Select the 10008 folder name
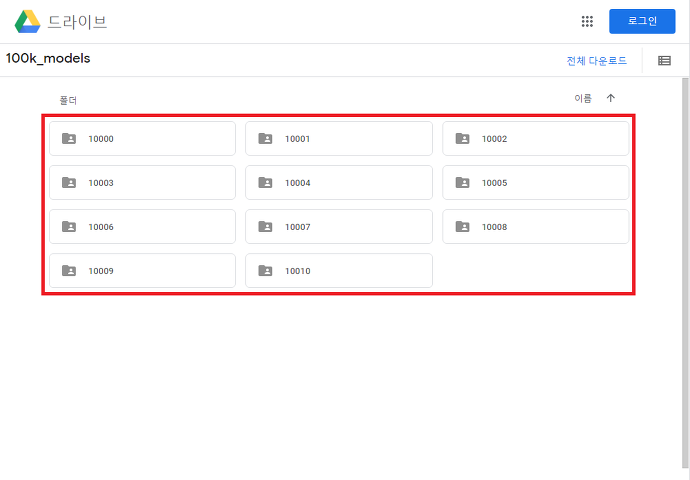Screen dimensions: 690x480 click(494, 227)
